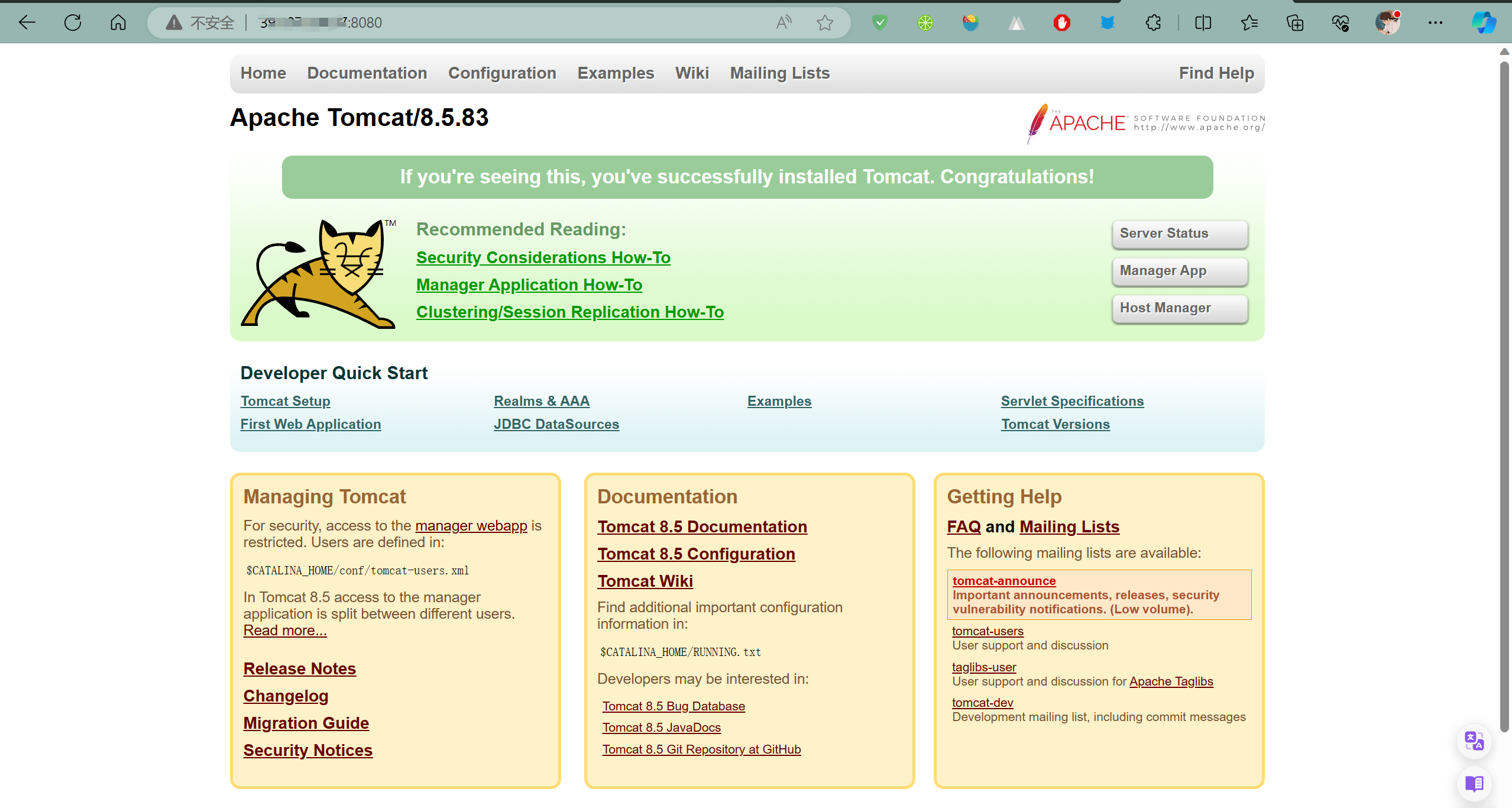Viewport: 1512px width, 808px height.
Task: Open the extensions puzzle icon
Action: [1153, 23]
